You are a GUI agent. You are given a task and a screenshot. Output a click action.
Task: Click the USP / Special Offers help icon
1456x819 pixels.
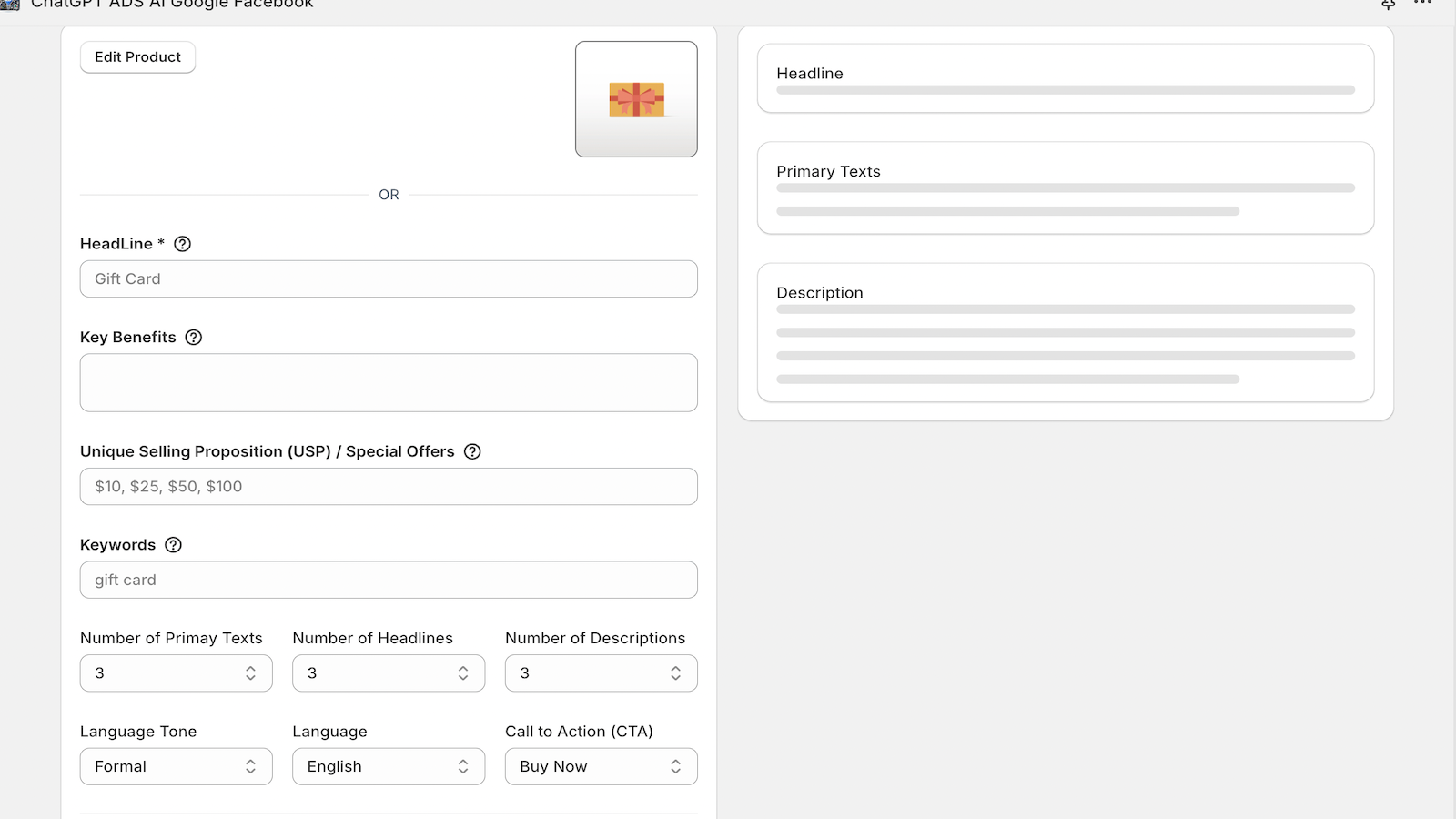pyautogui.click(x=472, y=451)
